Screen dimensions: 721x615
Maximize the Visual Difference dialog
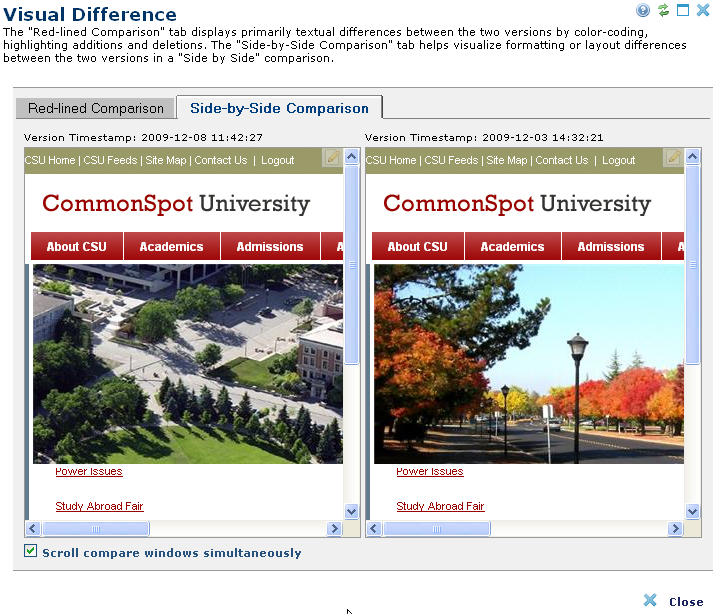click(683, 10)
